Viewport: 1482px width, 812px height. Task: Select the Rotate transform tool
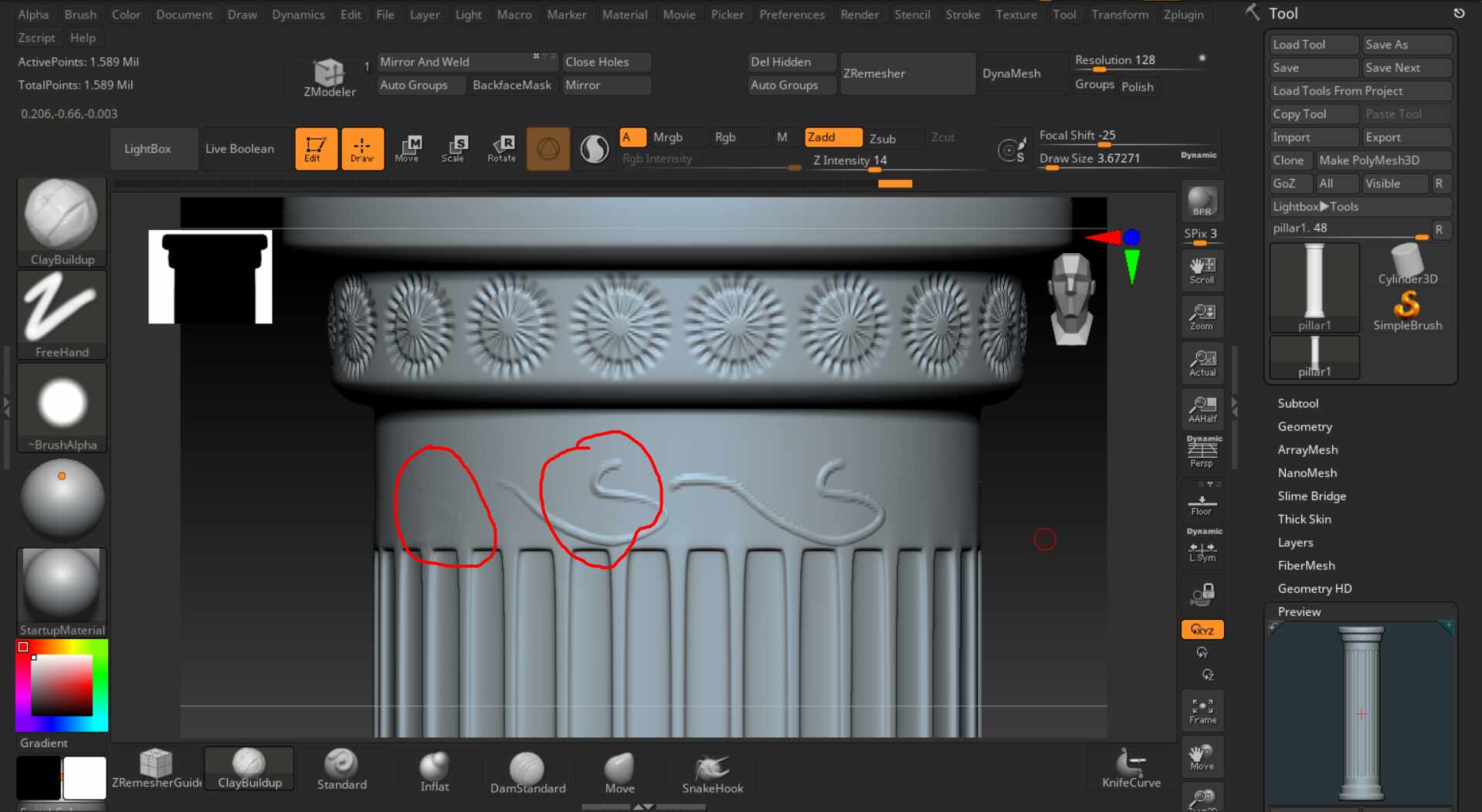[x=501, y=148]
